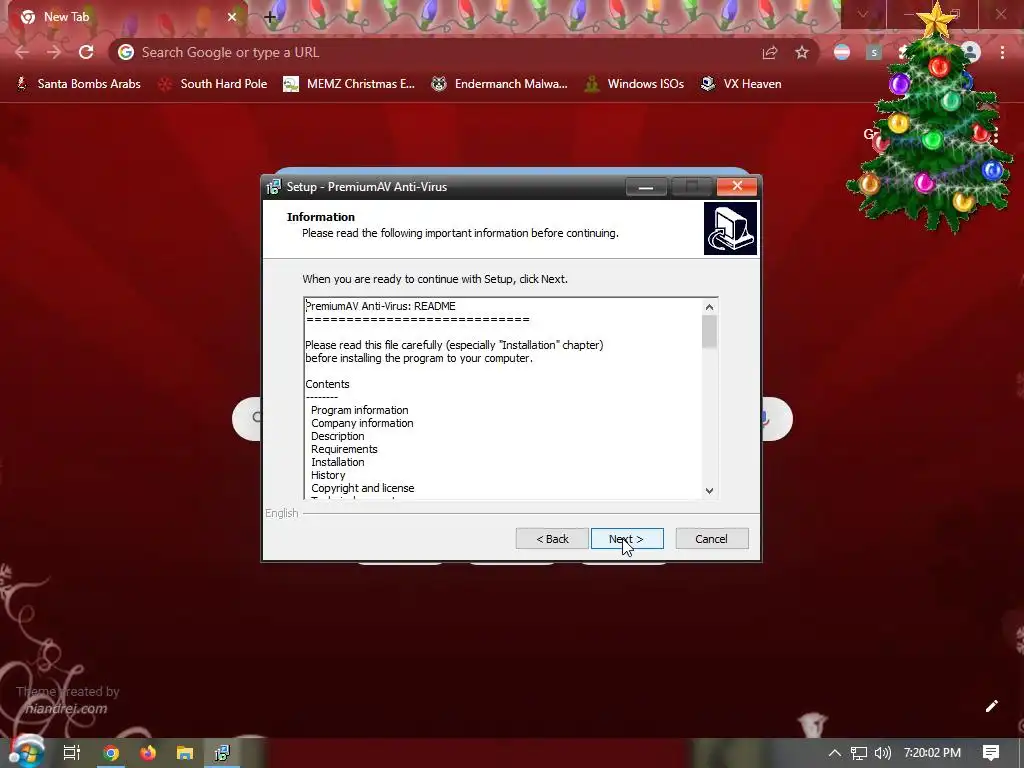
Task: Click the Setup installer taskbar icon
Action: 222,753
